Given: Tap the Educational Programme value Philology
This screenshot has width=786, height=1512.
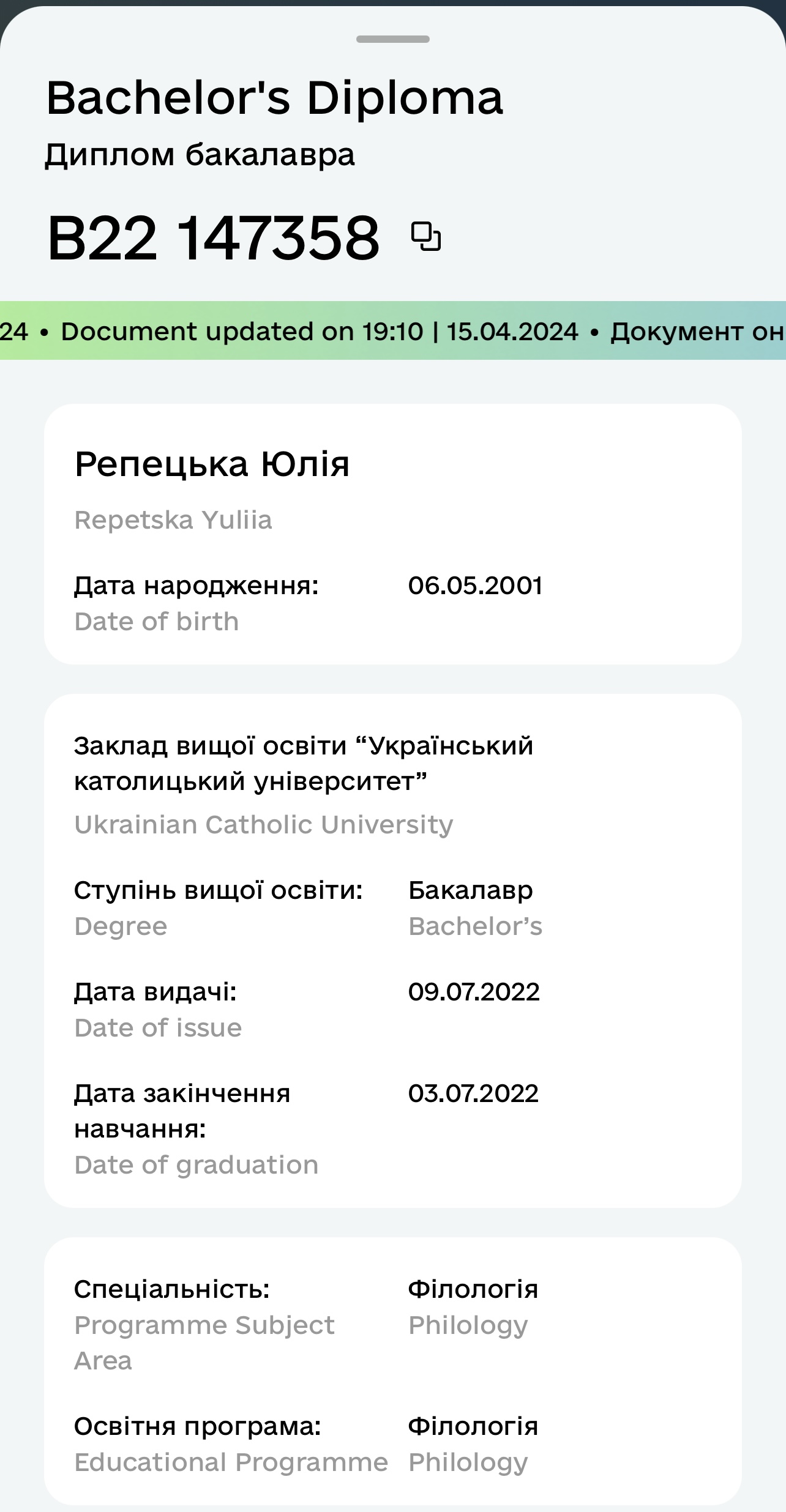Looking at the screenshot, I should (x=468, y=1462).
